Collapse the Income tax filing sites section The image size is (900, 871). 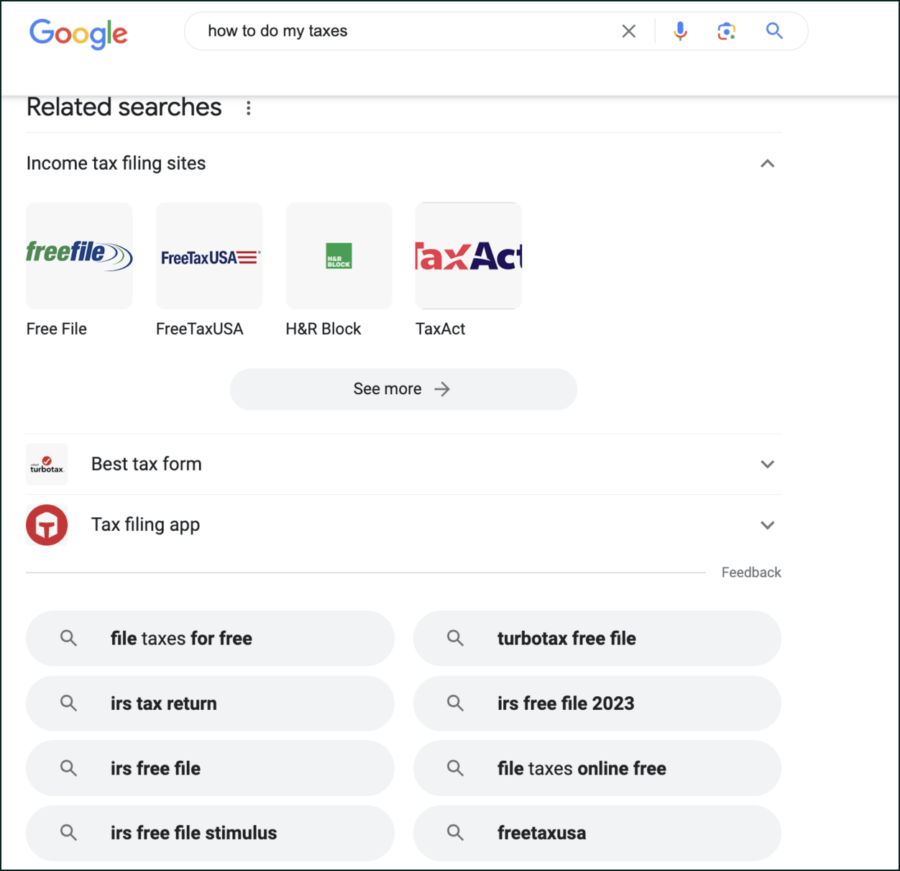coord(767,162)
